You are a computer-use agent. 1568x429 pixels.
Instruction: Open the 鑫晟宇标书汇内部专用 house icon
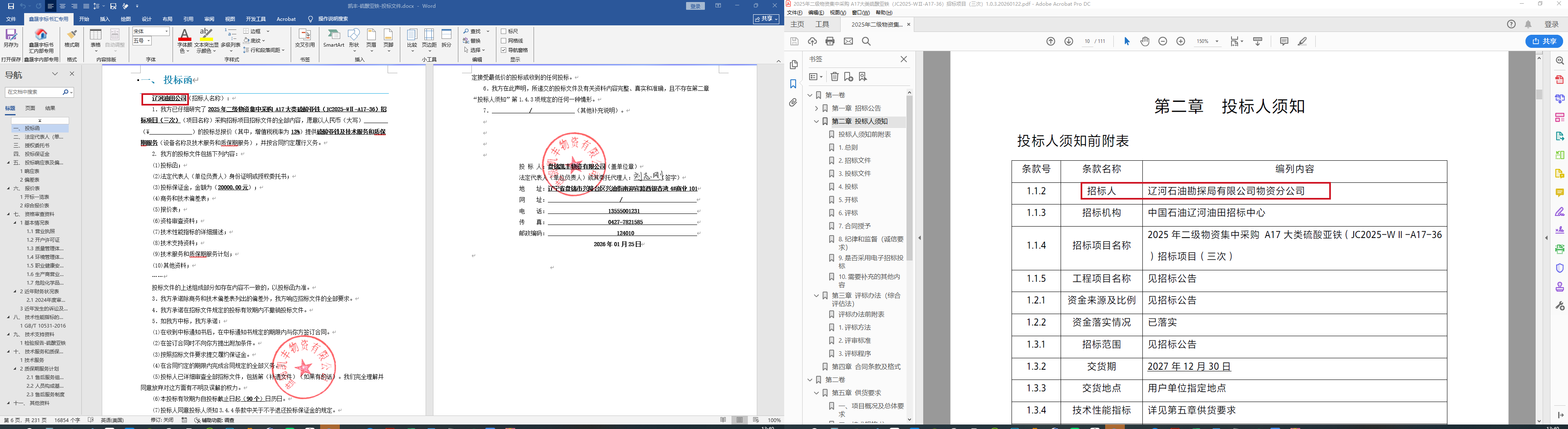tap(41, 40)
